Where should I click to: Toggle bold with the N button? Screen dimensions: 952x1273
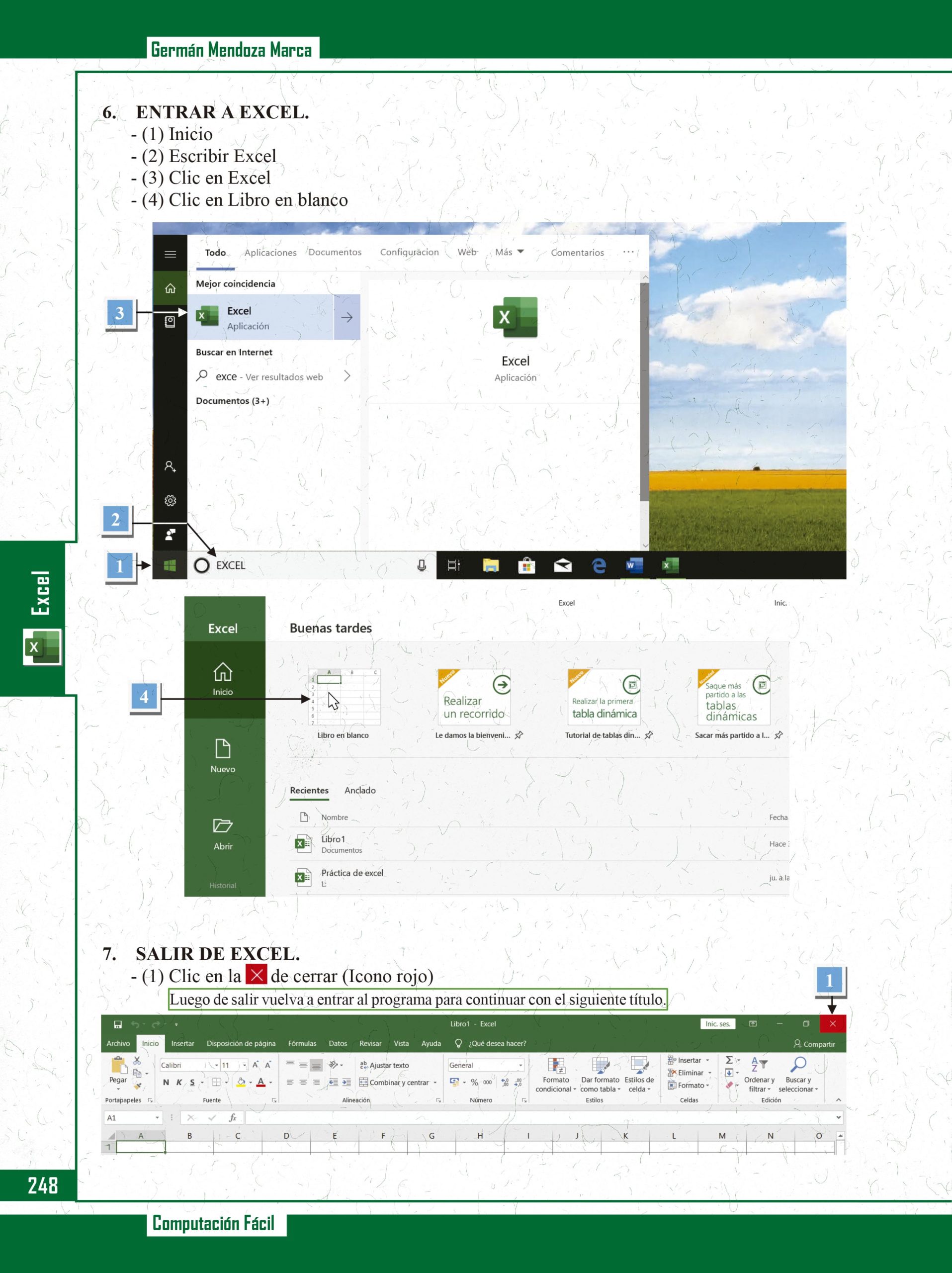click(x=166, y=1083)
